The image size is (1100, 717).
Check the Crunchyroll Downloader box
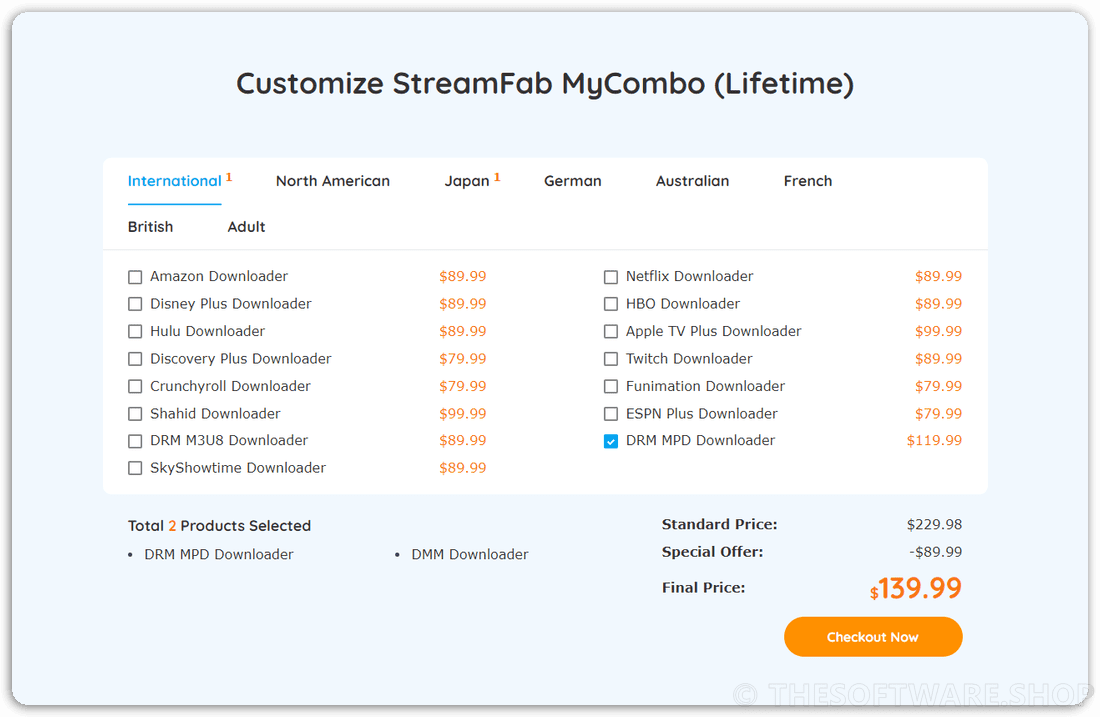[x=135, y=387]
